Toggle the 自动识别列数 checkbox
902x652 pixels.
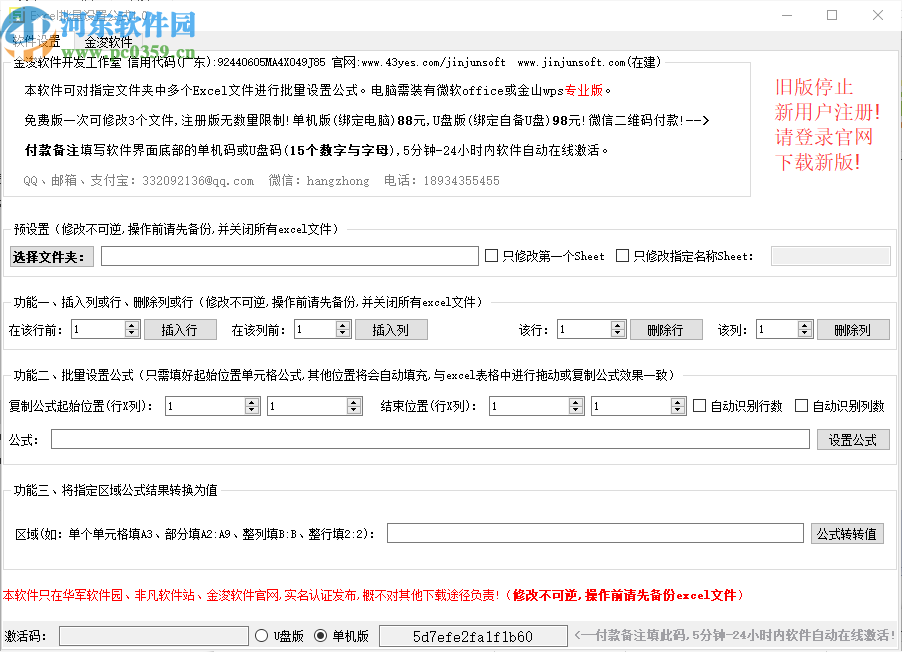click(801, 404)
